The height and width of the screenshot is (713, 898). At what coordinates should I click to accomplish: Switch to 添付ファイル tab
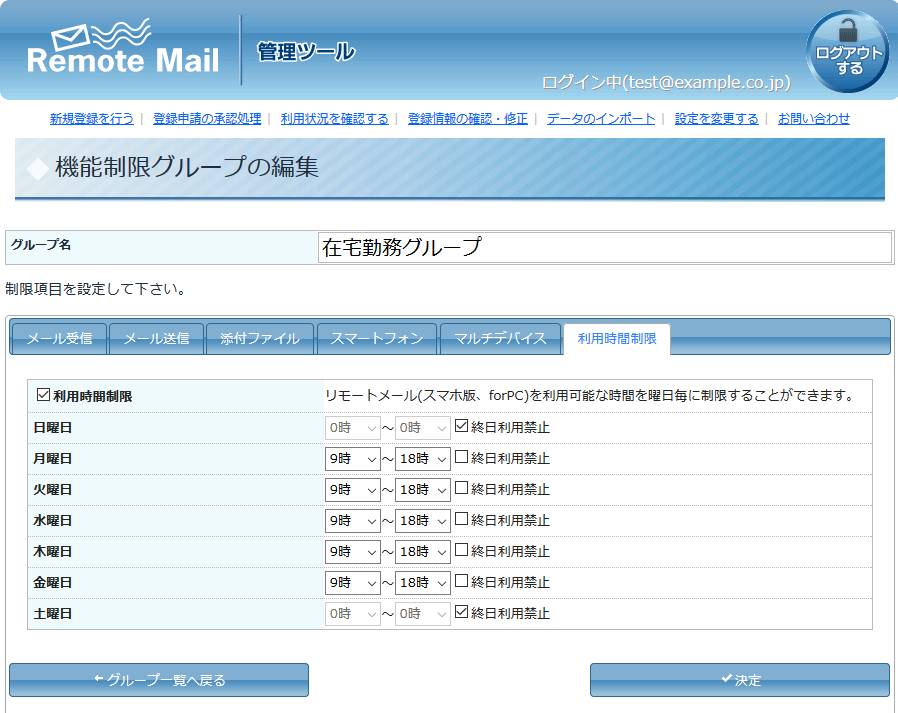[x=259, y=338]
